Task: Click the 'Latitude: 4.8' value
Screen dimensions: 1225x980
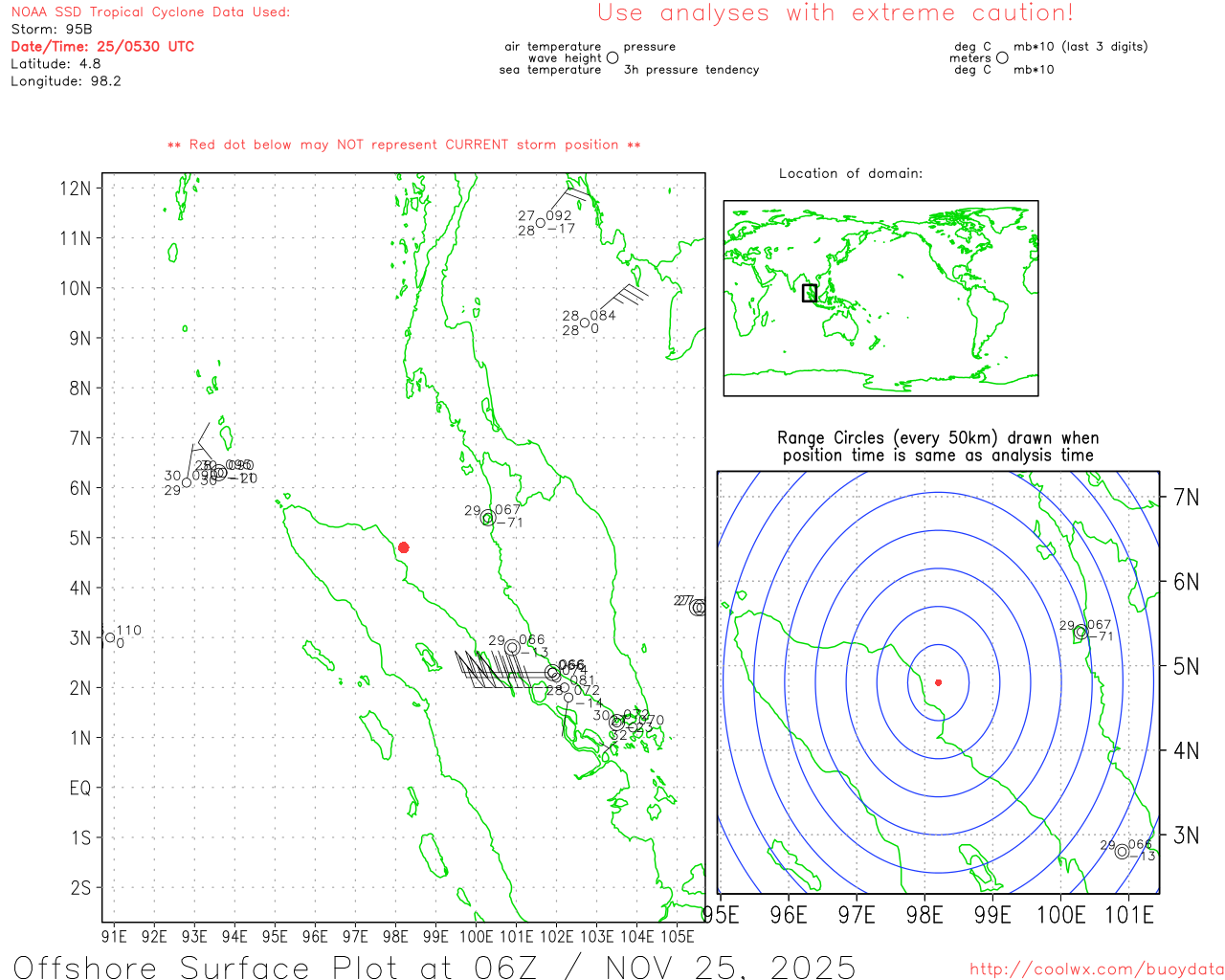Action: pyautogui.click(x=56, y=64)
